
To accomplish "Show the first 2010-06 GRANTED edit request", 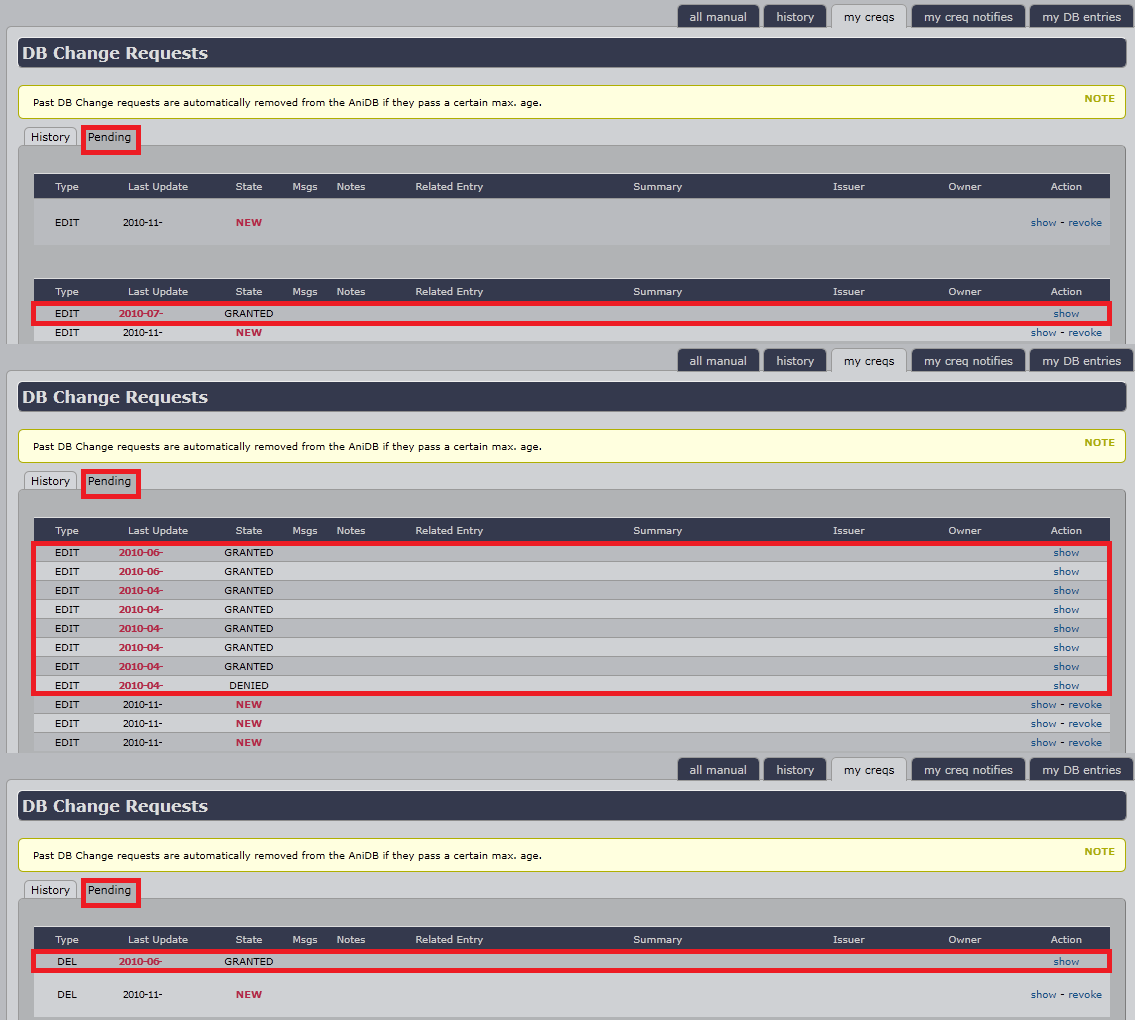I will tap(1065, 553).
